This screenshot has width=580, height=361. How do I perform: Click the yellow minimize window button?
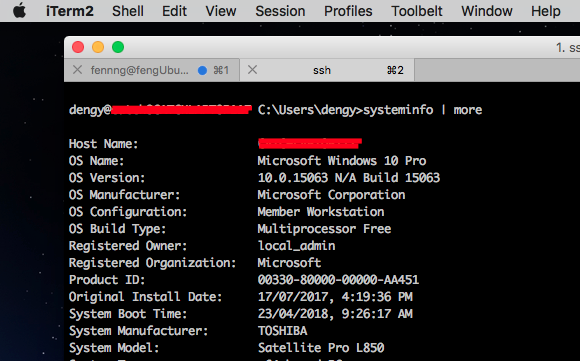[x=98, y=47]
